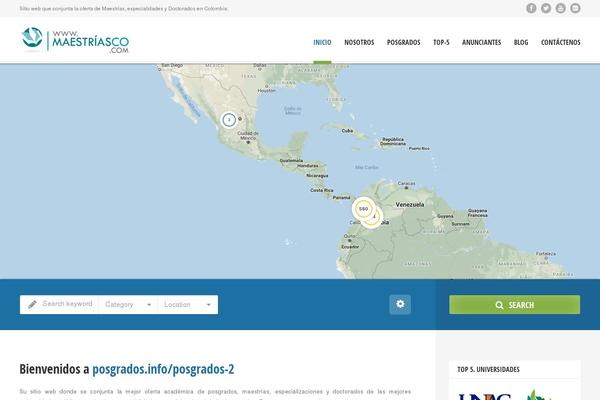Open the BLOG menu item
Viewport: 600px width, 400px height.
point(521,42)
